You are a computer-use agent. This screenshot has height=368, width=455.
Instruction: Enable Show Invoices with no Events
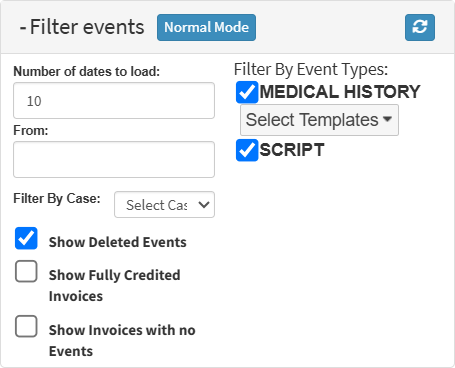[x=26, y=326]
